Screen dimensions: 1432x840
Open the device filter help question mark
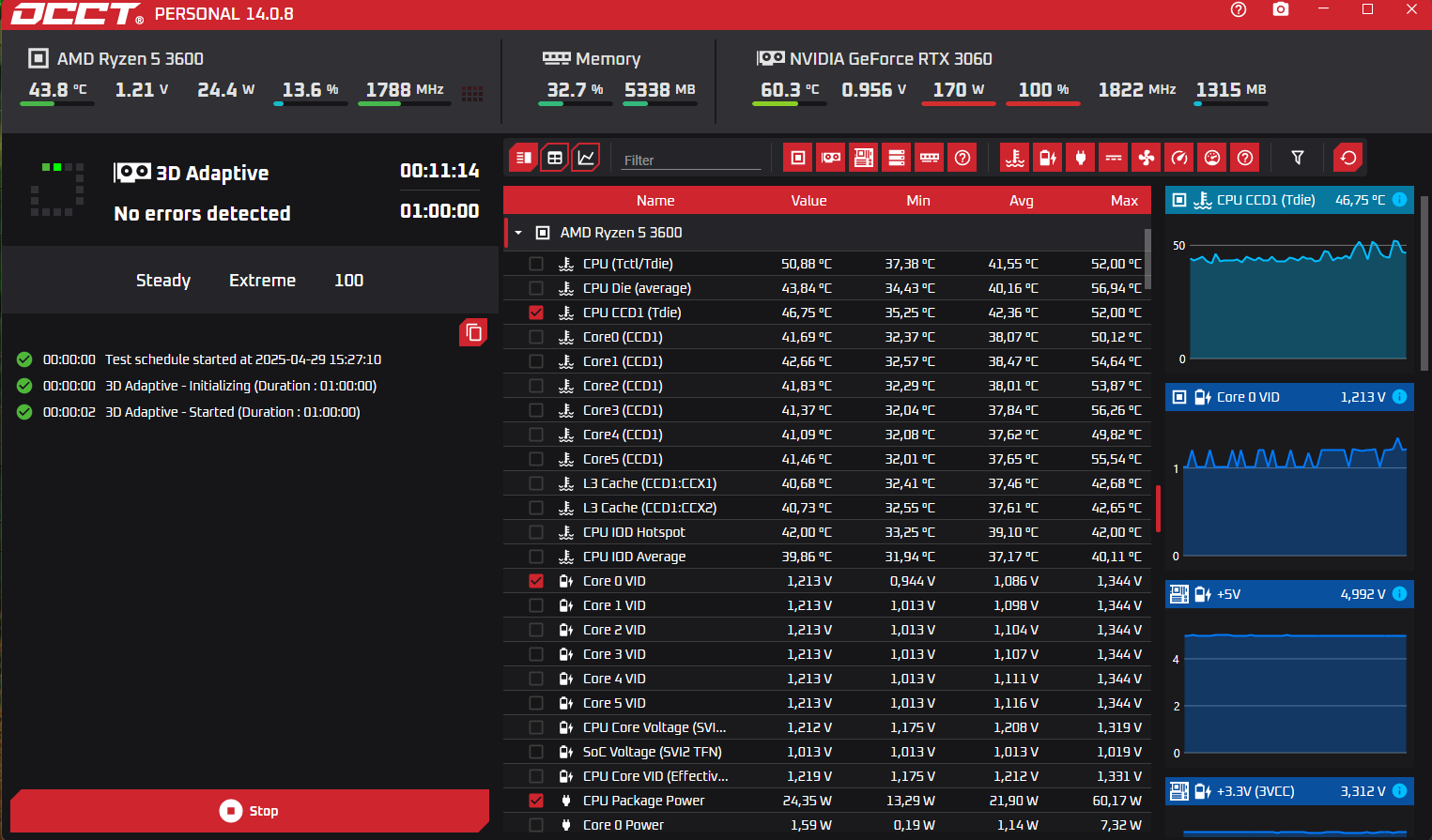point(962,158)
